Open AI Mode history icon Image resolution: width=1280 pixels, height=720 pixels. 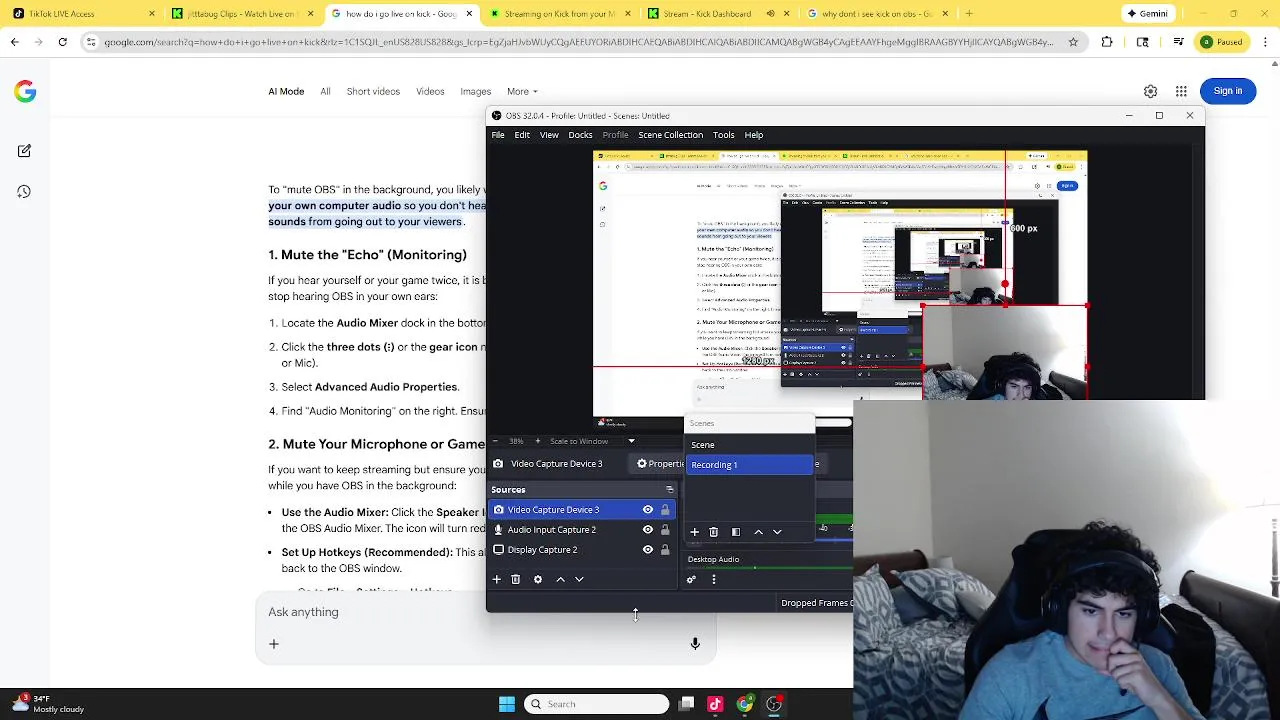click(24, 191)
